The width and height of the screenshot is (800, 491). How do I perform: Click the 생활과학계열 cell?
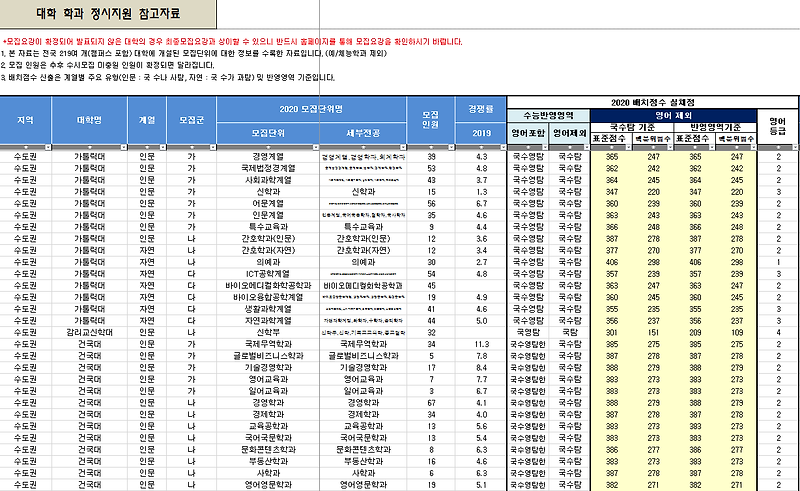pyautogui.click(x=268, y=309)
